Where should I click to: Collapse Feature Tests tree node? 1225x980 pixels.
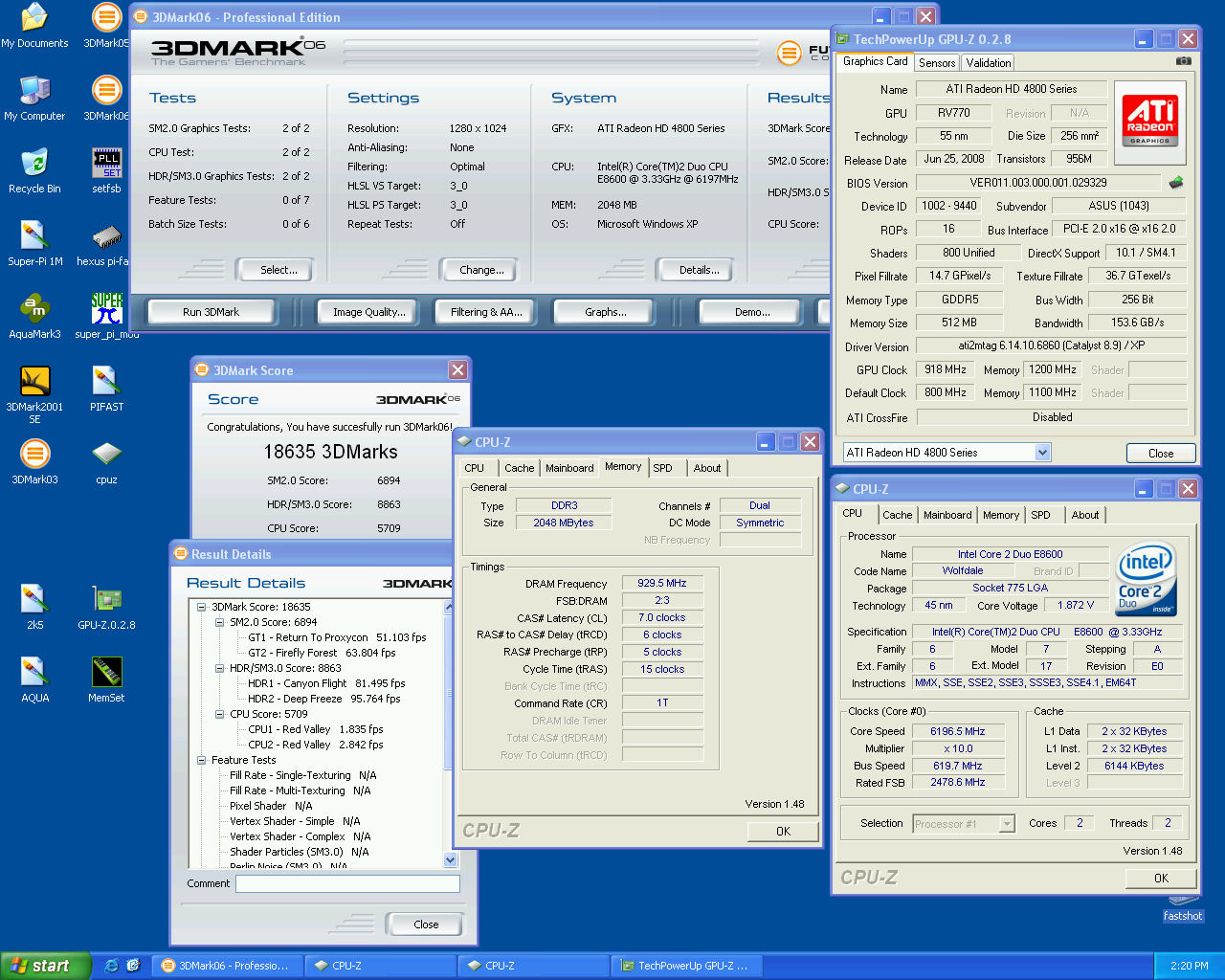pos(202,760)
